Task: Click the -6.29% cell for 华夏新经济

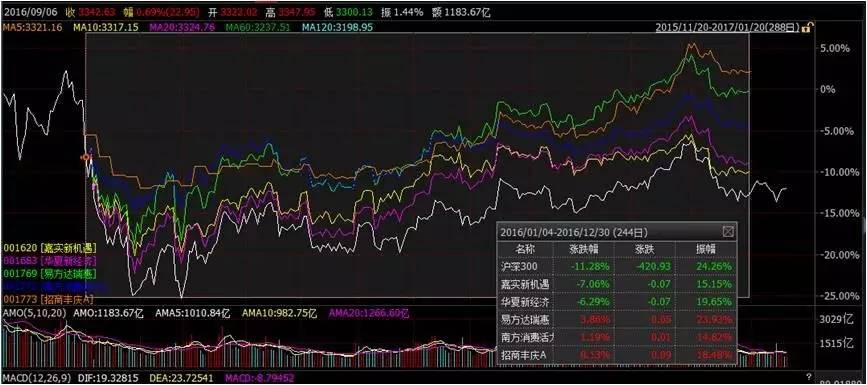Action: [592, 302]
